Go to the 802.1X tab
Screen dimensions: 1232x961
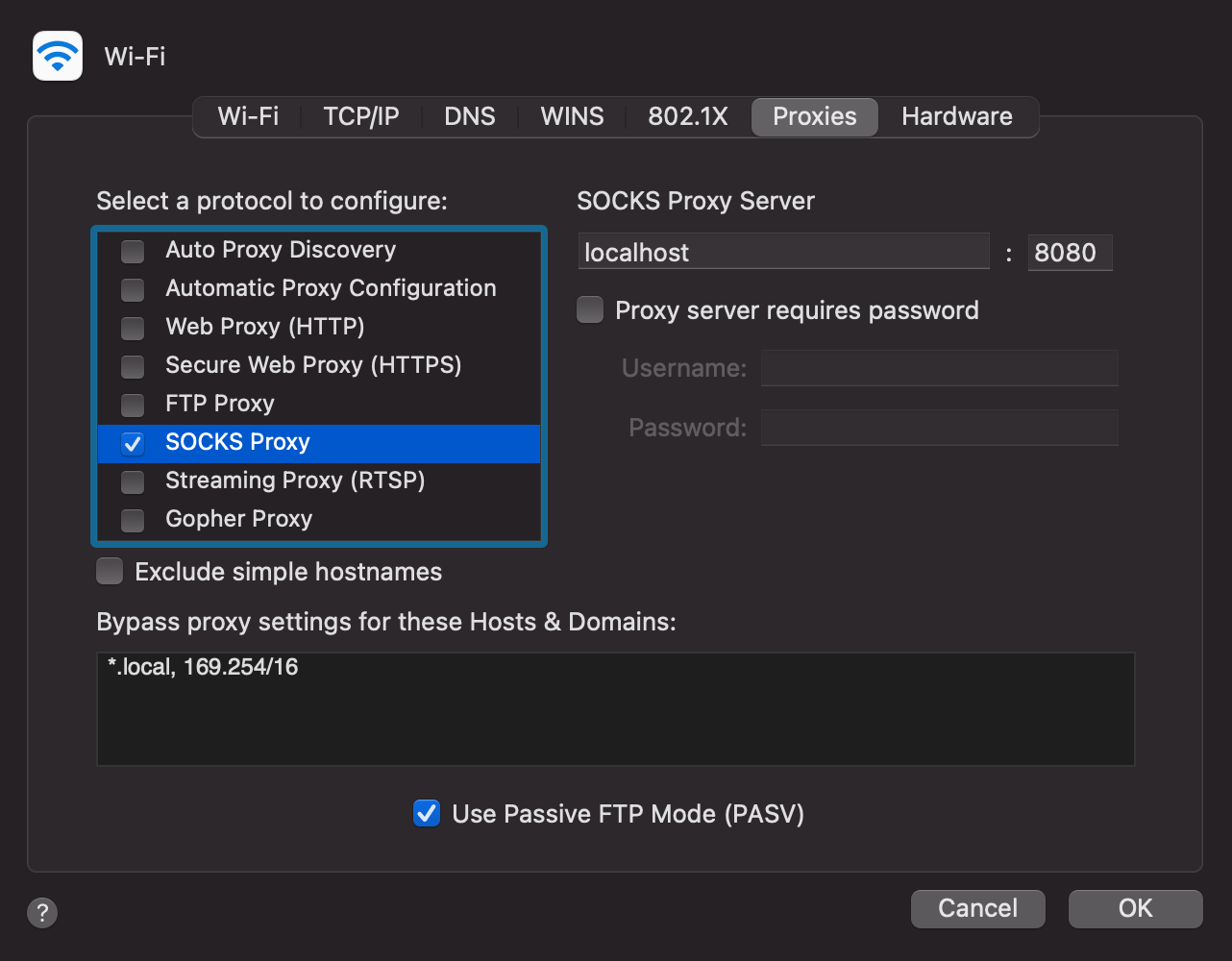[688, 116]
